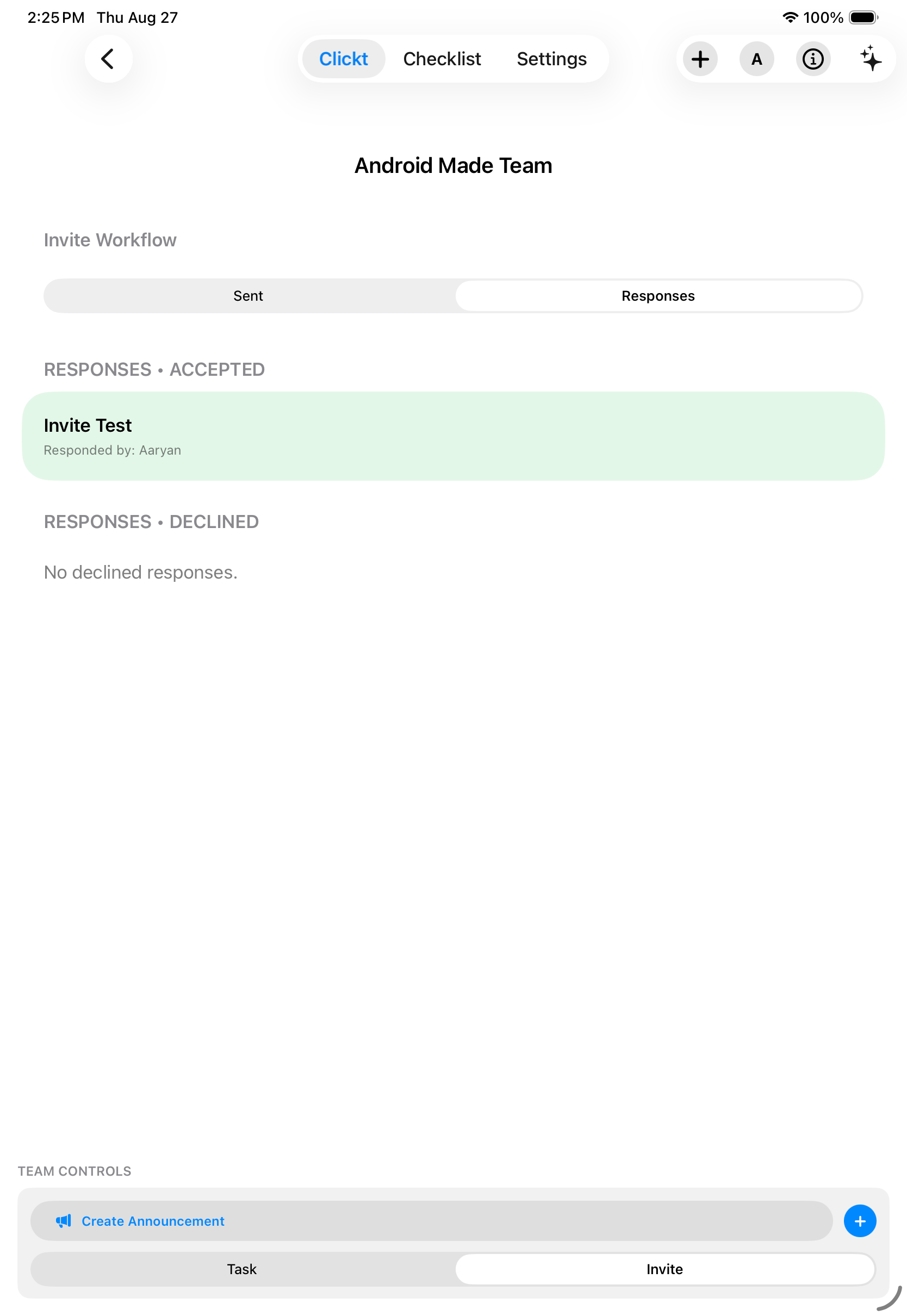Go to the Settings tab
This screenshot has width=907, height=1316.
click(551, 59)
